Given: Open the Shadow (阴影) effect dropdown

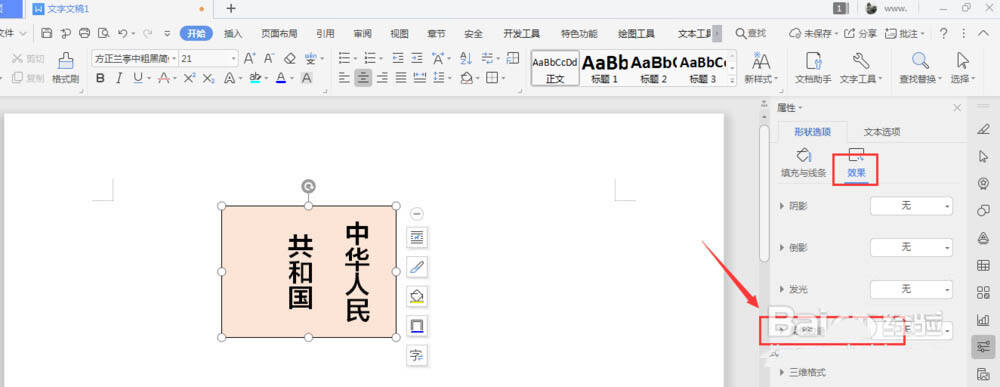Looking at the screenshot, I should 911,206.
